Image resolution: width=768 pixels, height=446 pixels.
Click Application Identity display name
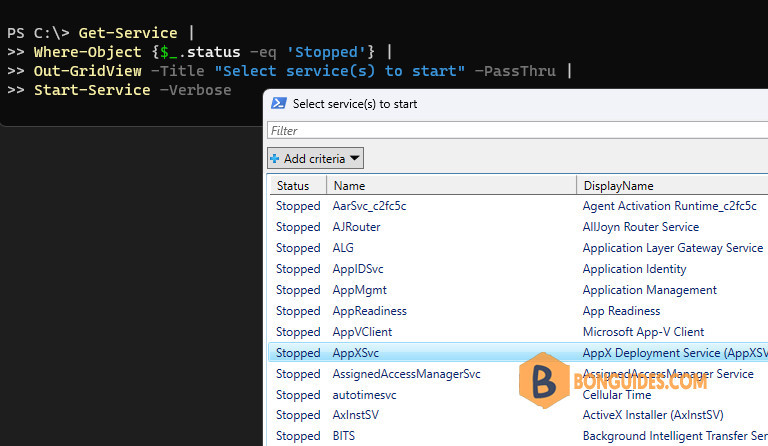(634, 269)
